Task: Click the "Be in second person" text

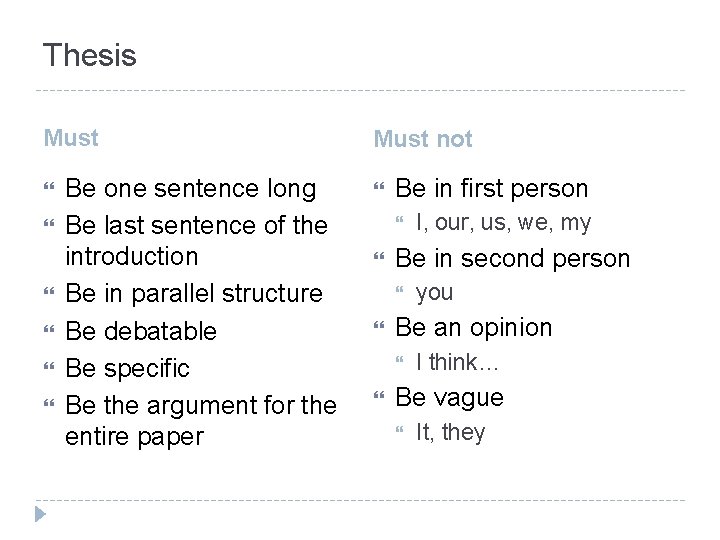Action: pyautogui.click(x=513, y=258)
